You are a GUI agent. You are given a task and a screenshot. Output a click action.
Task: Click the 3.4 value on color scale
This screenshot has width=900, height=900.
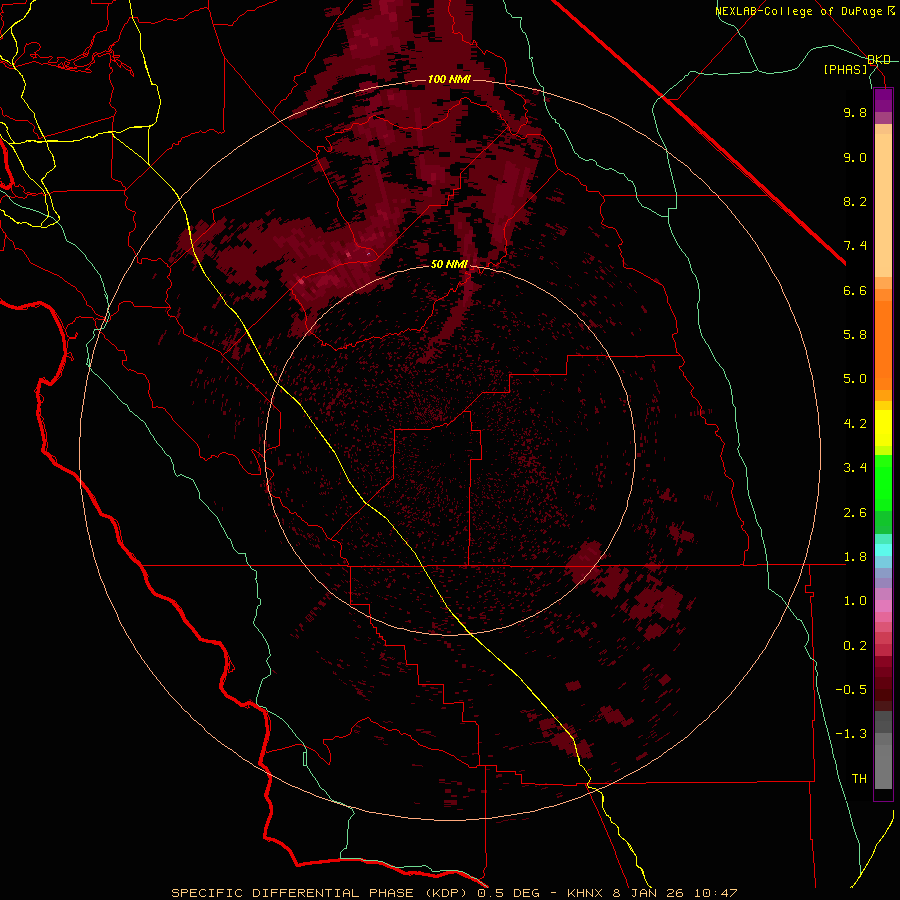tap(855, 468)
